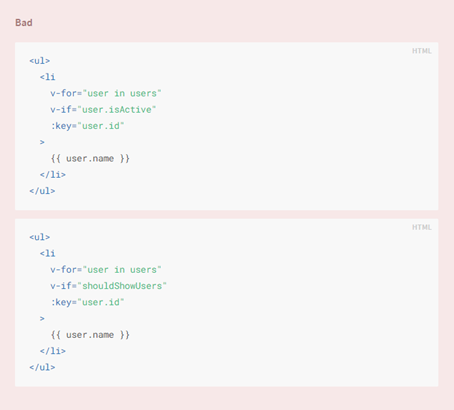The width and height of the screenshot is (454, 410).
Task: Click the closing </ul> tag in first block
Action: [x=42, y=191]
